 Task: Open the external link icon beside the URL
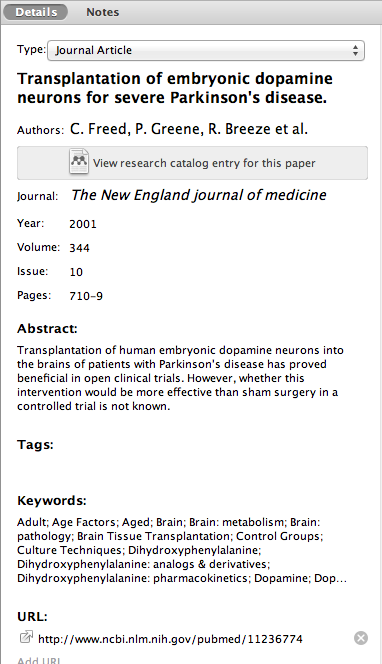click(x=26, y=637)
